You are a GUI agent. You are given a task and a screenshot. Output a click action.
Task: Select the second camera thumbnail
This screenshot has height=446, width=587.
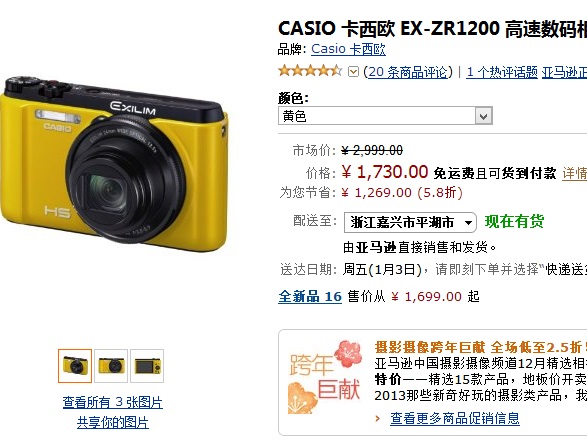tap(111, 366)
